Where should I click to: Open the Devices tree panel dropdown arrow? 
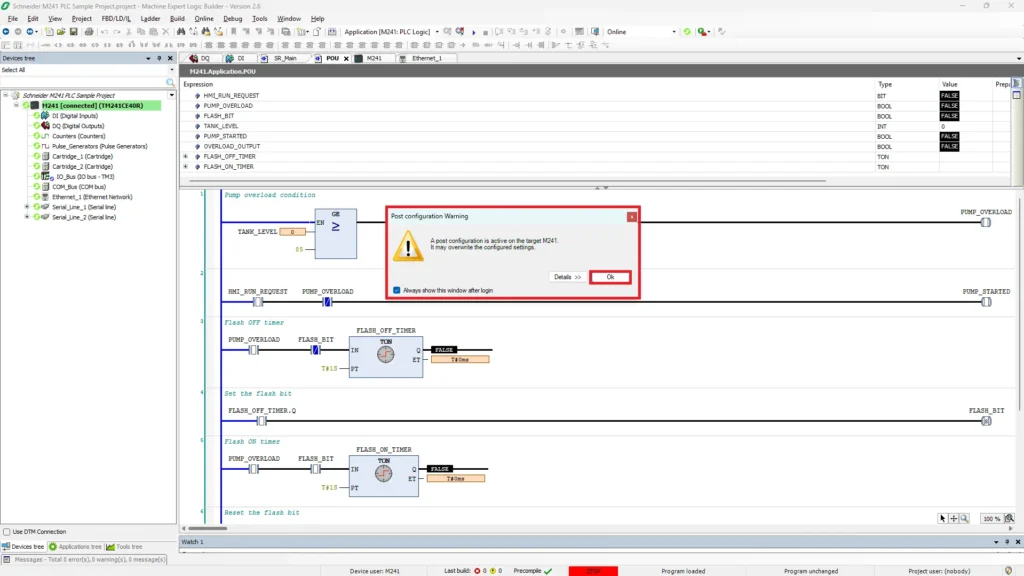coord(148,58)
